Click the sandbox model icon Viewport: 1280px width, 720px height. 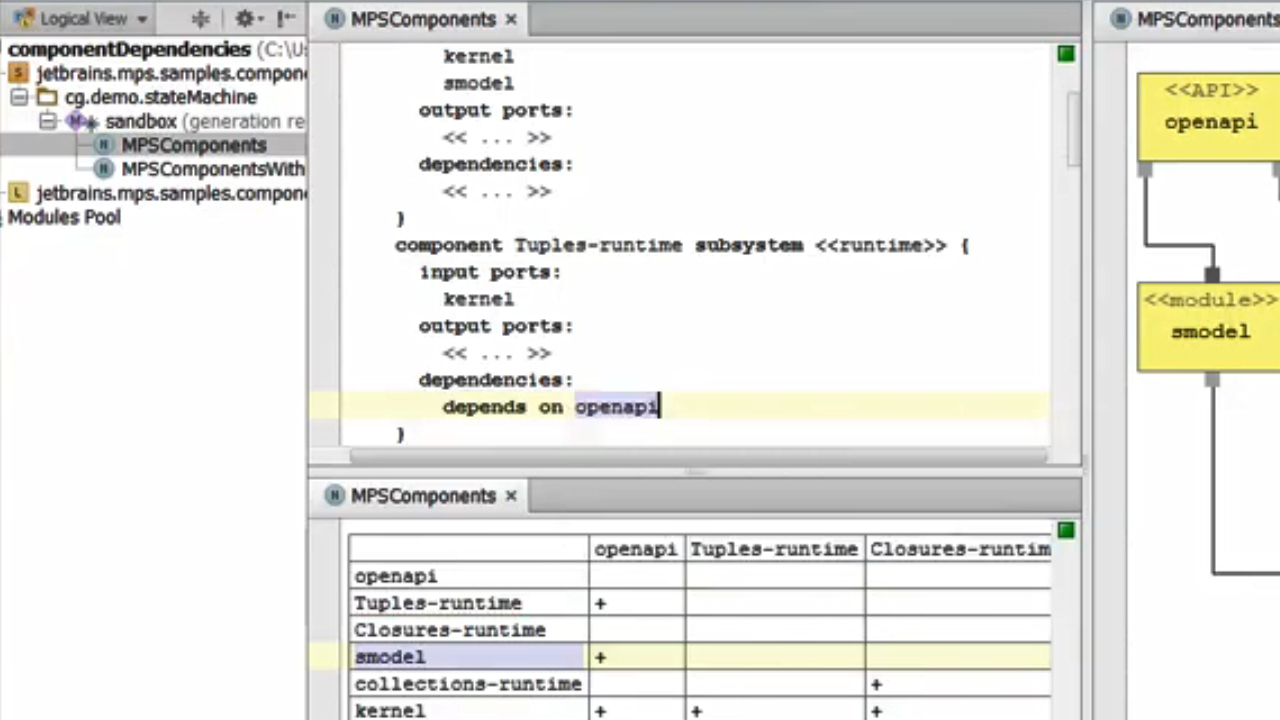pyautogui.click(x=82, y=121)
